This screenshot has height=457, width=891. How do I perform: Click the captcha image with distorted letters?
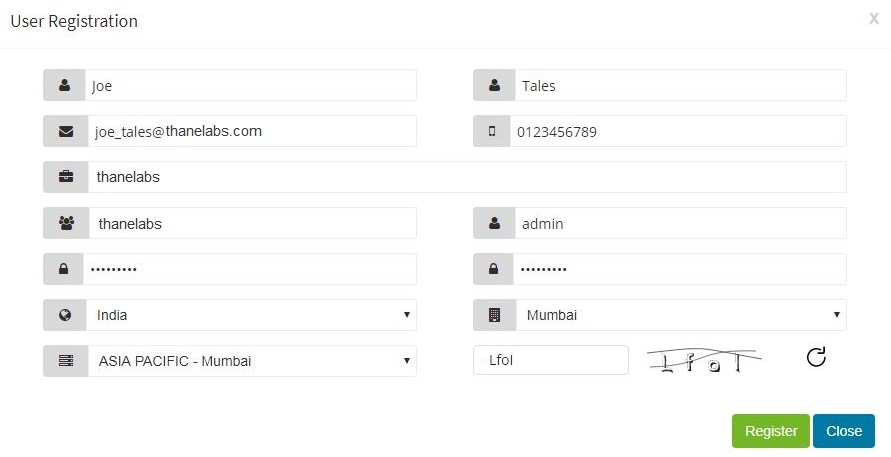pos(703,360)
